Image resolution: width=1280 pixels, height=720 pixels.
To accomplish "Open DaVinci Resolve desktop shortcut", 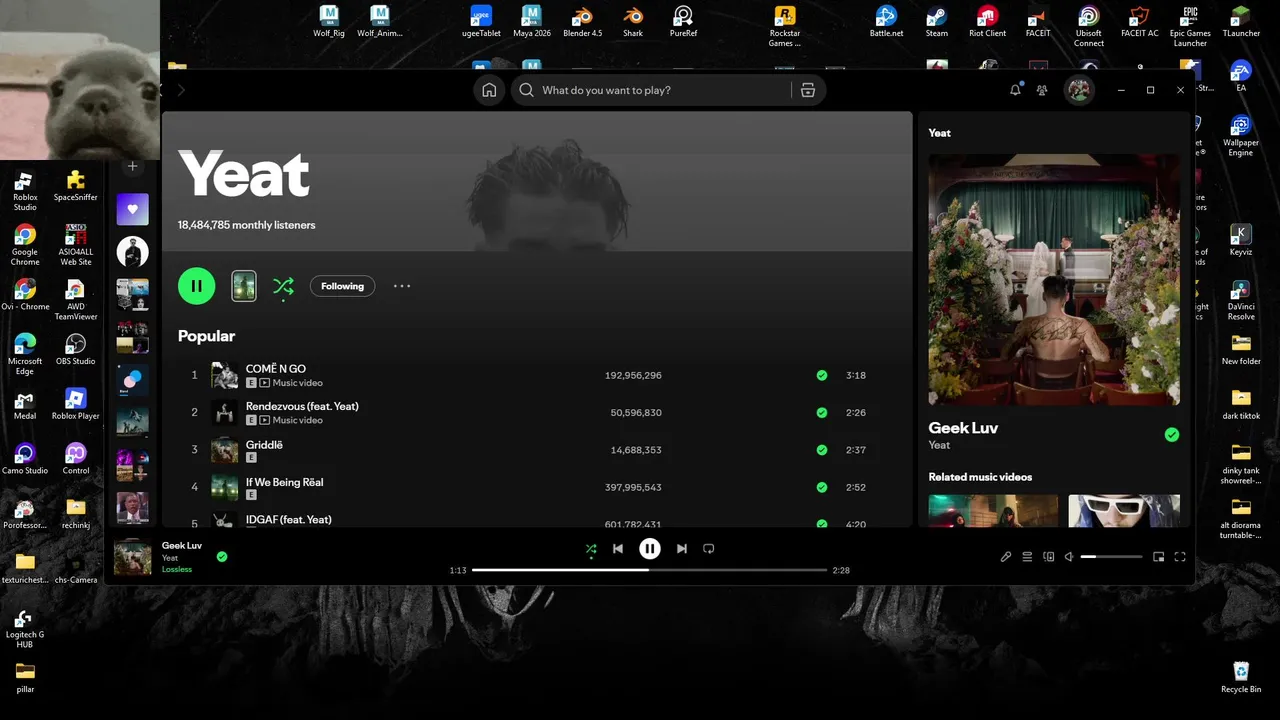I will coord(1241,300).
